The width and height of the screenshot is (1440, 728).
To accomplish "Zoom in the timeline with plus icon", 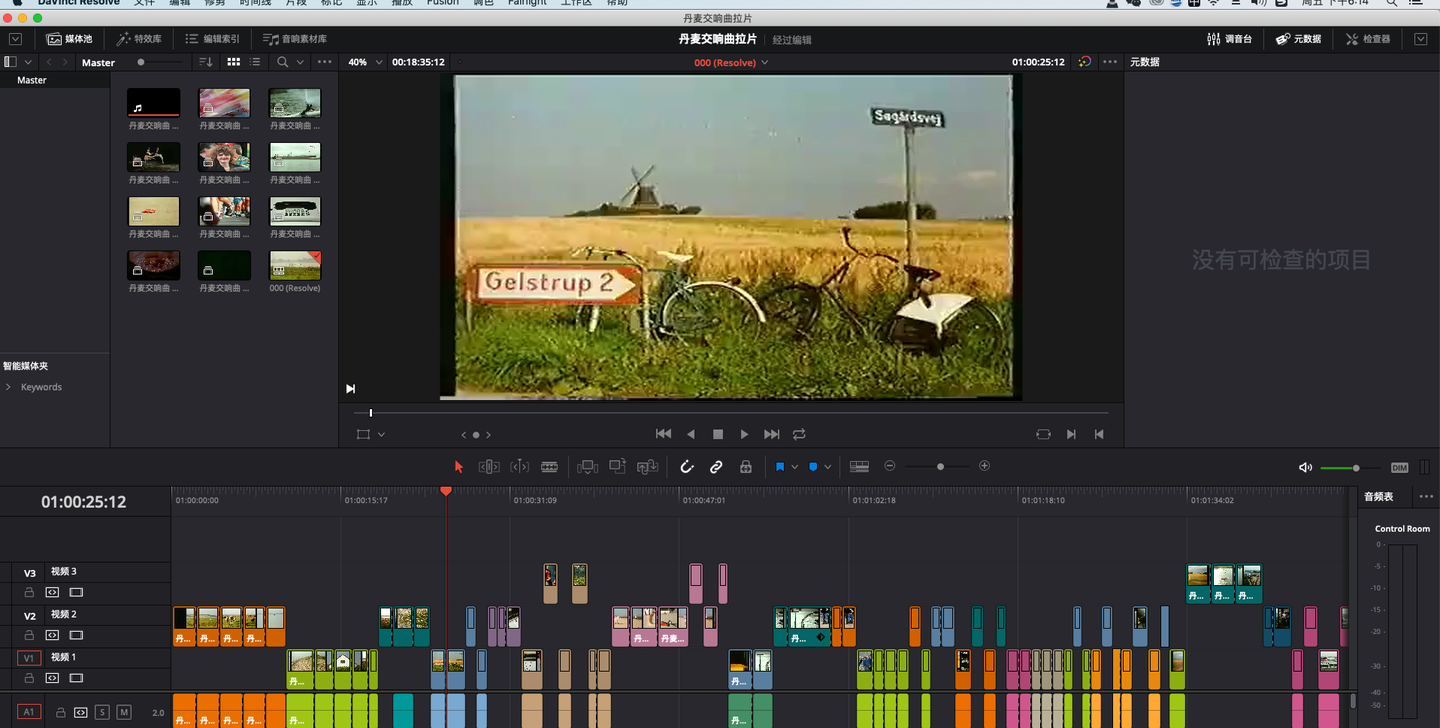I will click(x=985, y=466).
